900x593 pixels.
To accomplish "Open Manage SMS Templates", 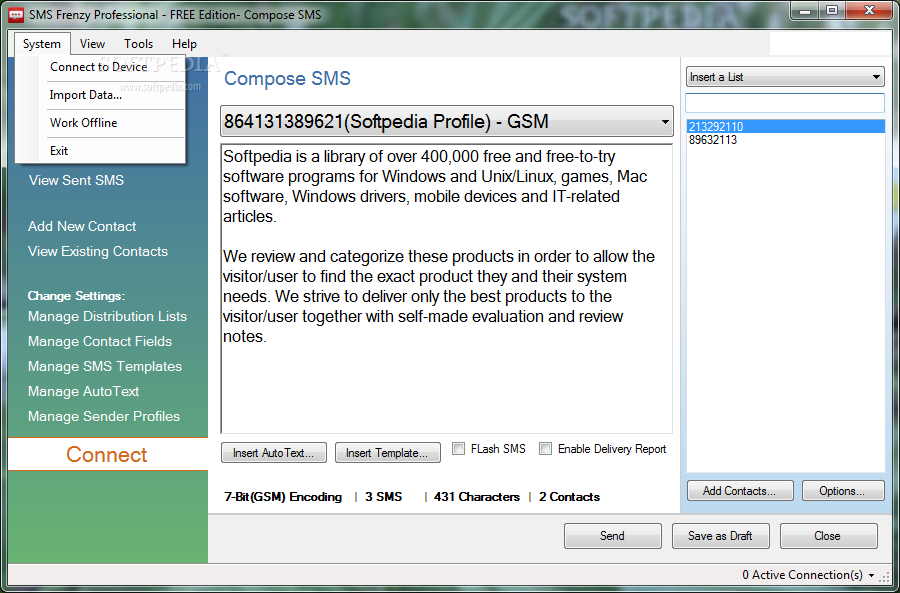I will [105, 366].
